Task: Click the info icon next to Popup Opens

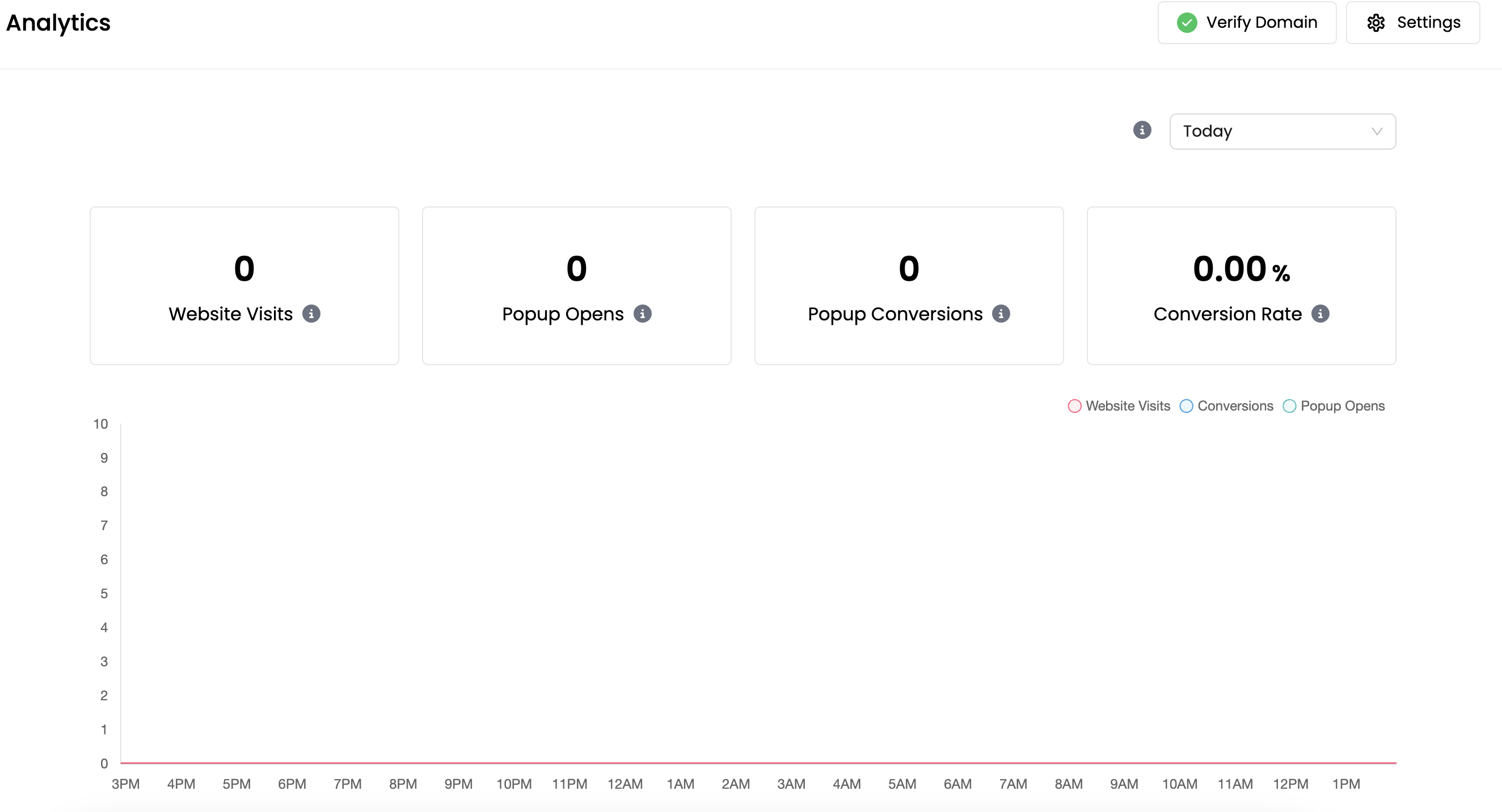Action: click(x=643, y=314)
